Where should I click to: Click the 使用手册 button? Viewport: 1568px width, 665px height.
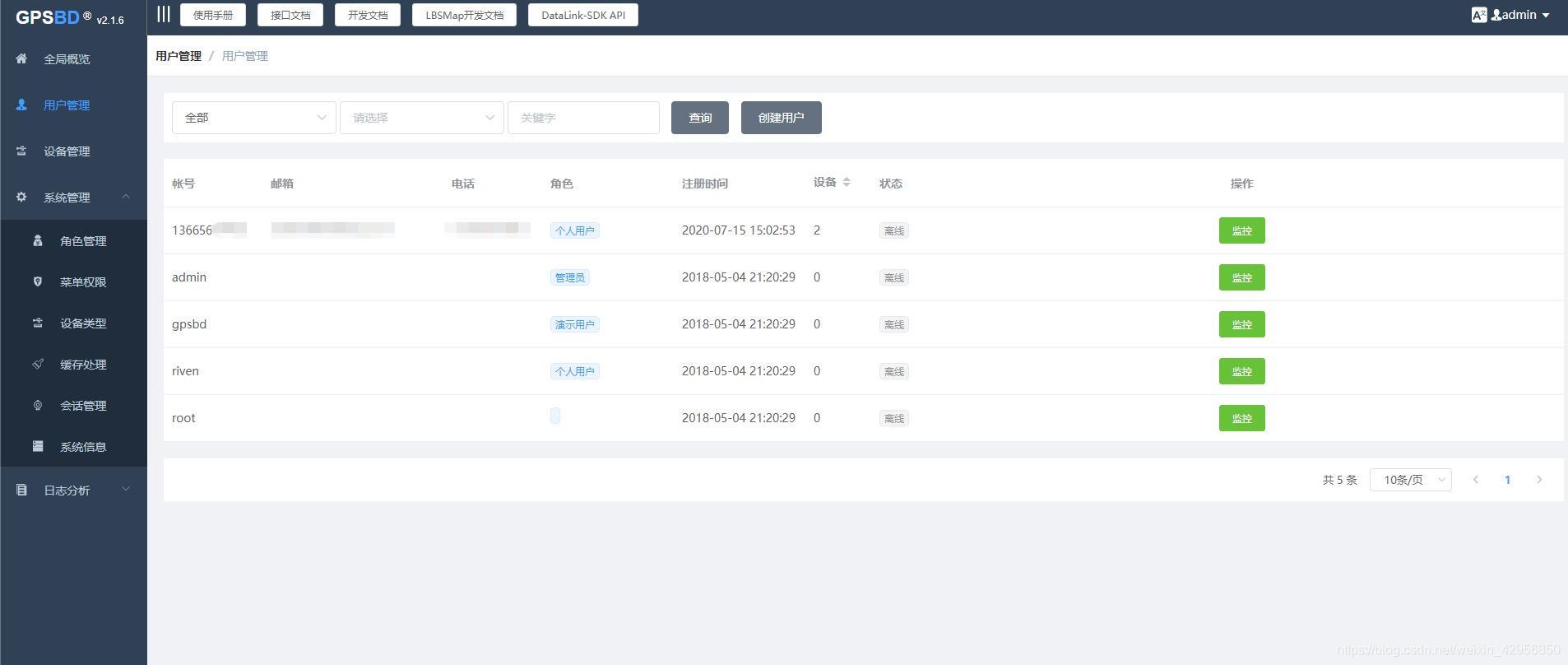213,15
